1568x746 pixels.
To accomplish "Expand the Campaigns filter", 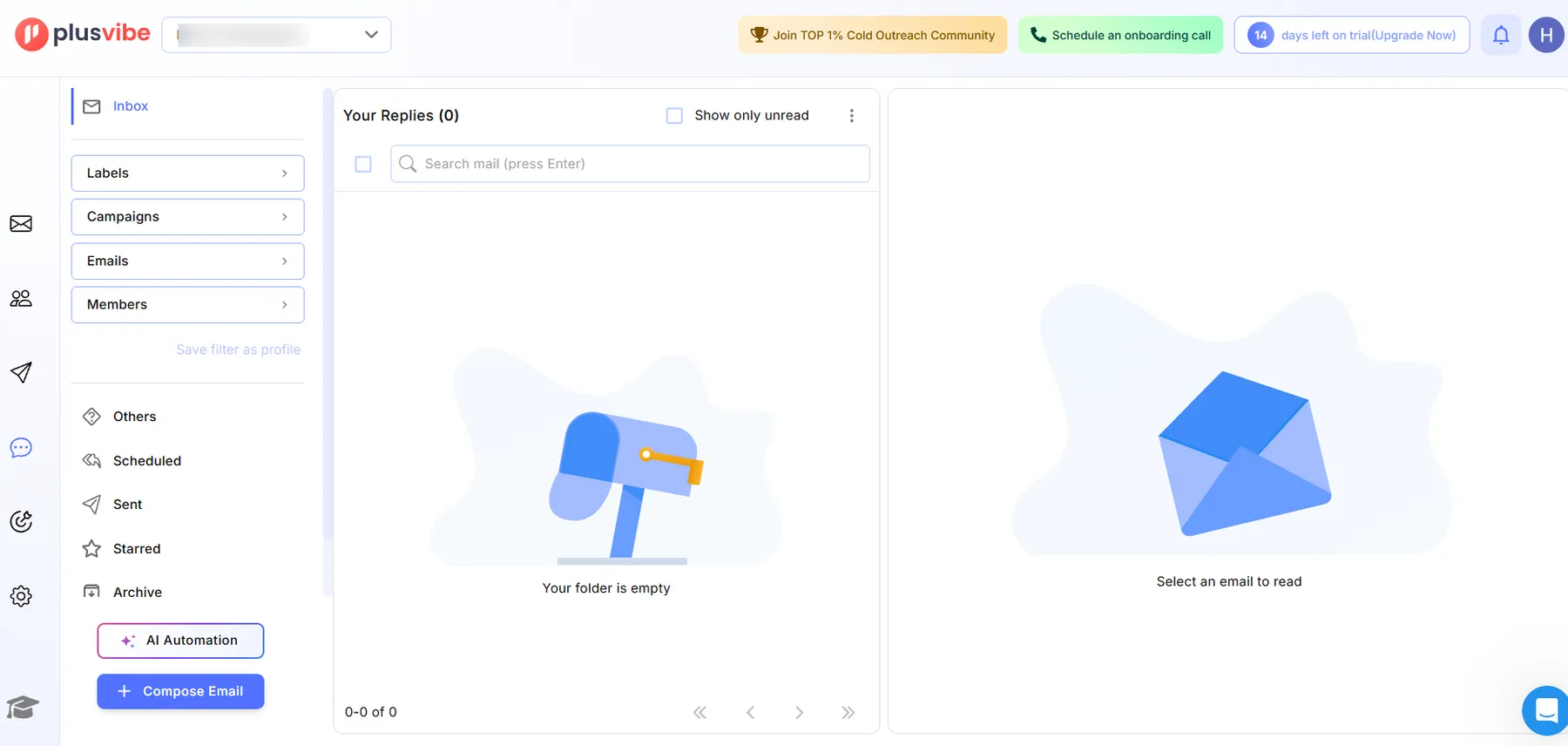I will tap(187, 217).
